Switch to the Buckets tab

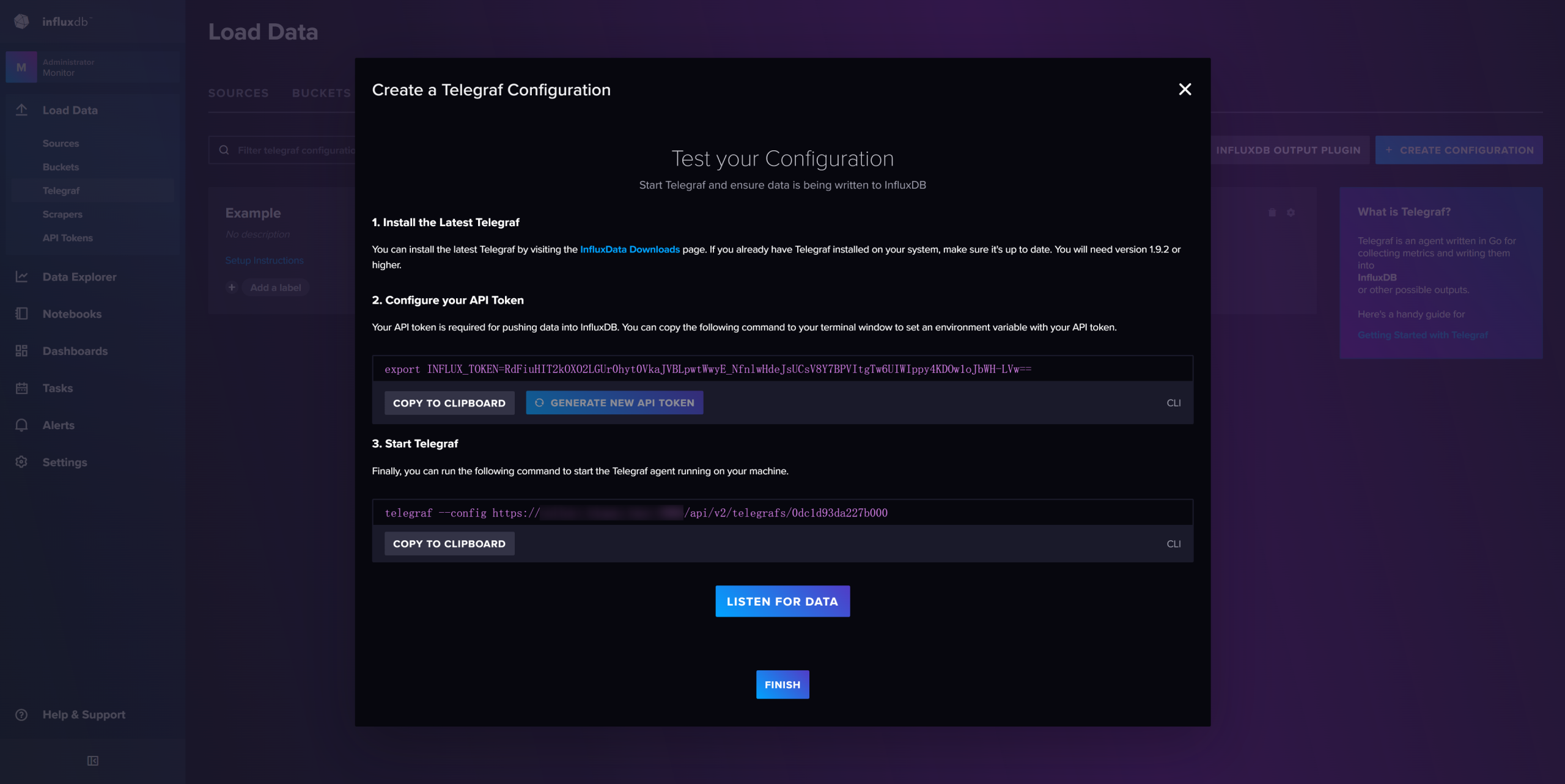pos(322,93)
